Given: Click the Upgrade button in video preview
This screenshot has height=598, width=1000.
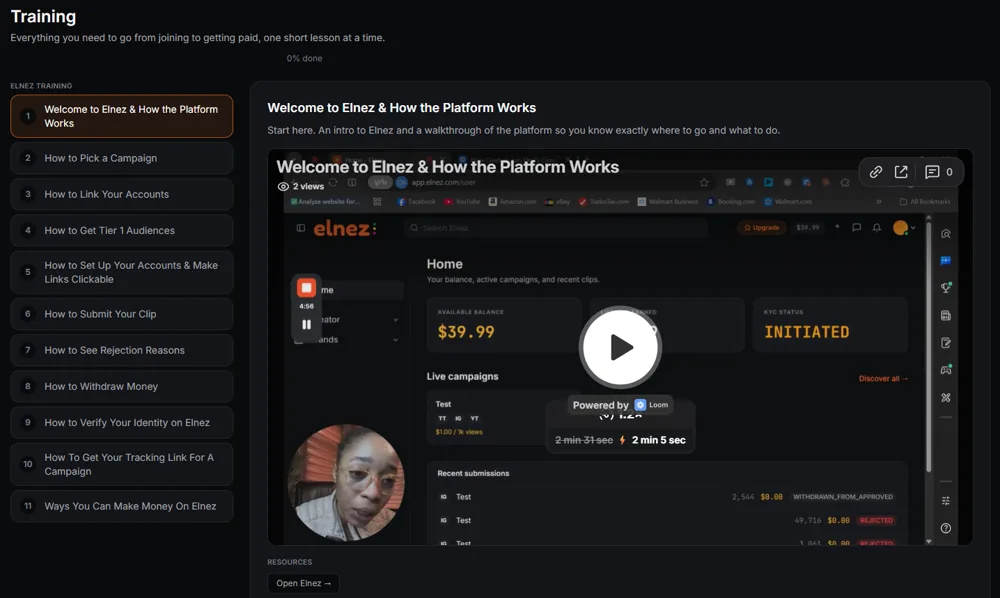Looking at the screenshot, I should coord(761,228).
